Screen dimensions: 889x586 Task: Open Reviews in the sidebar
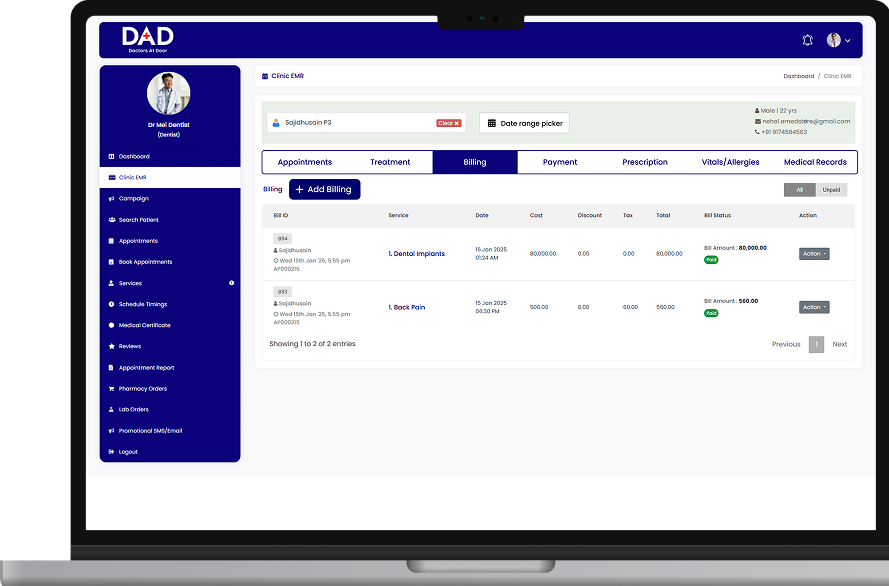click(x=130, y=347)
